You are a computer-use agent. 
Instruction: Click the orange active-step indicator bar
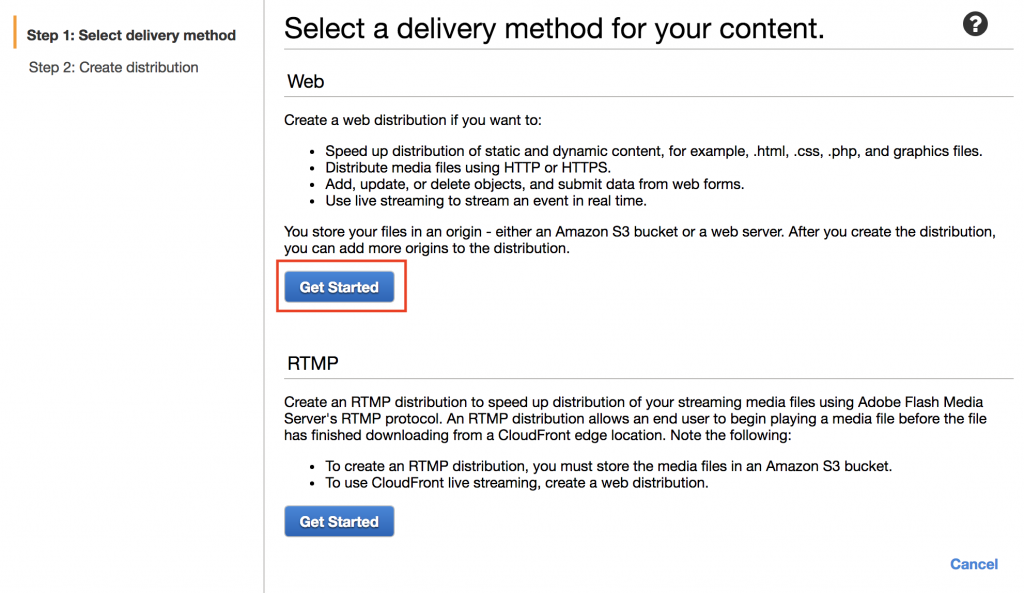coord(14,33)
